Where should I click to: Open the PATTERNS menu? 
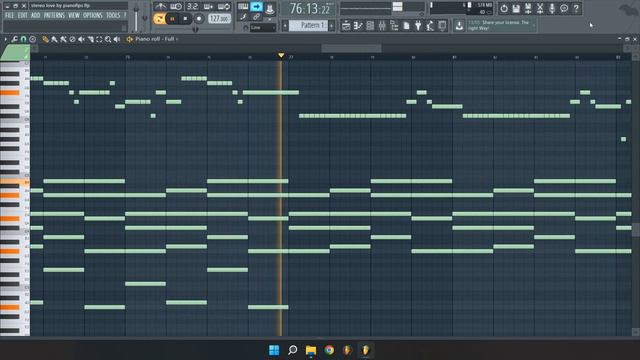click(x=54, y=16)
